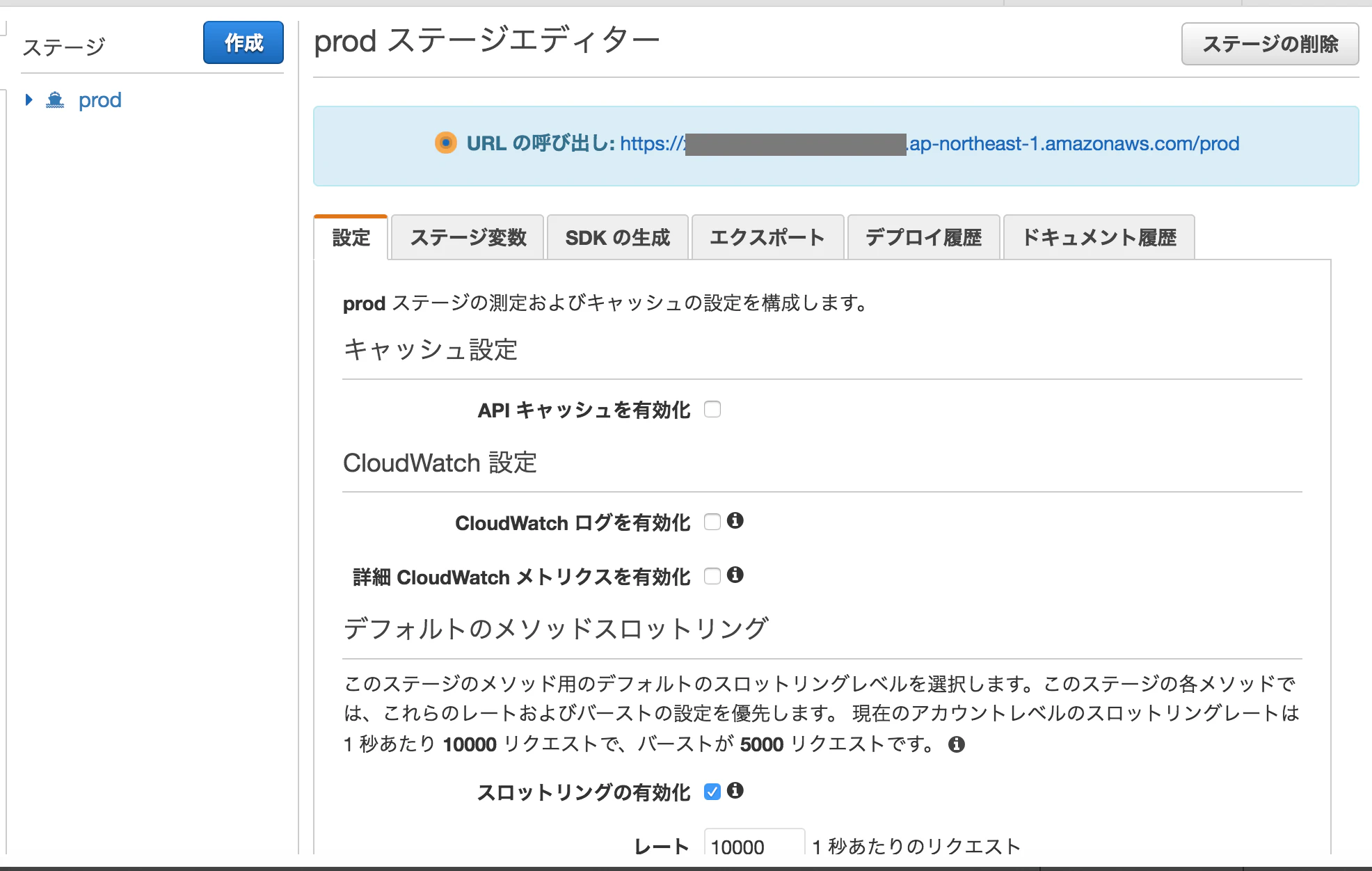Click the デフォルトのメソッドスロットリング heading

(556, 628)
